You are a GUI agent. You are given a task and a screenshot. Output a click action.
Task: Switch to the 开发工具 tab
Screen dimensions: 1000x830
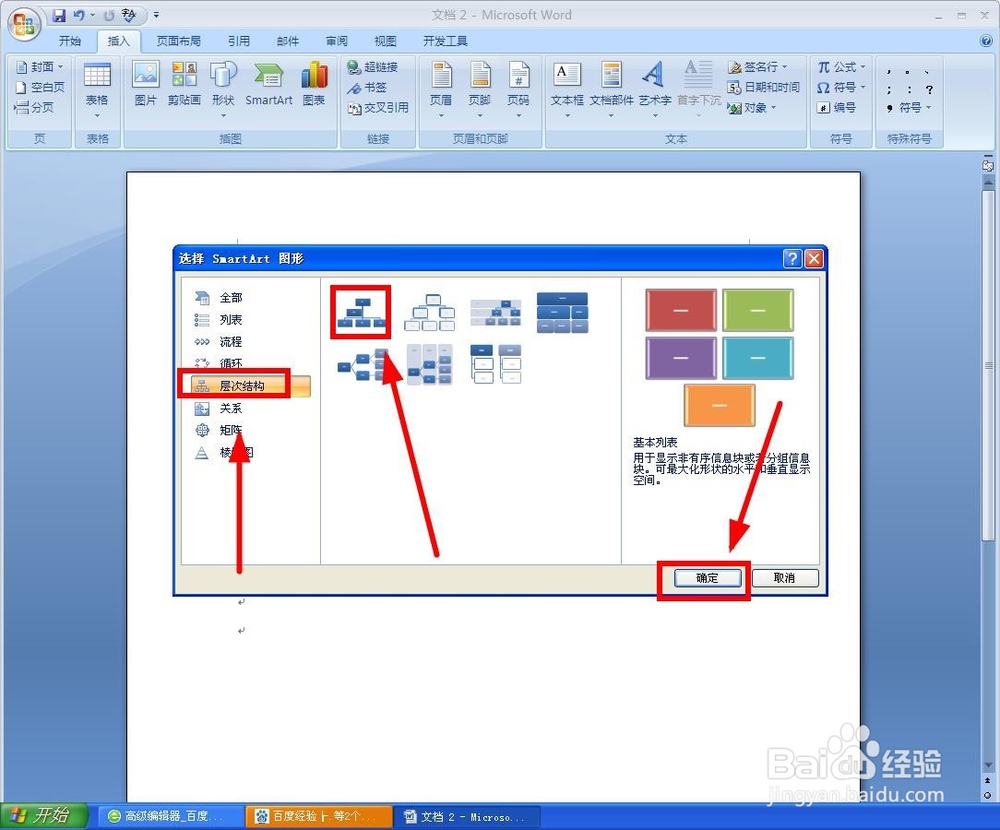445,41
